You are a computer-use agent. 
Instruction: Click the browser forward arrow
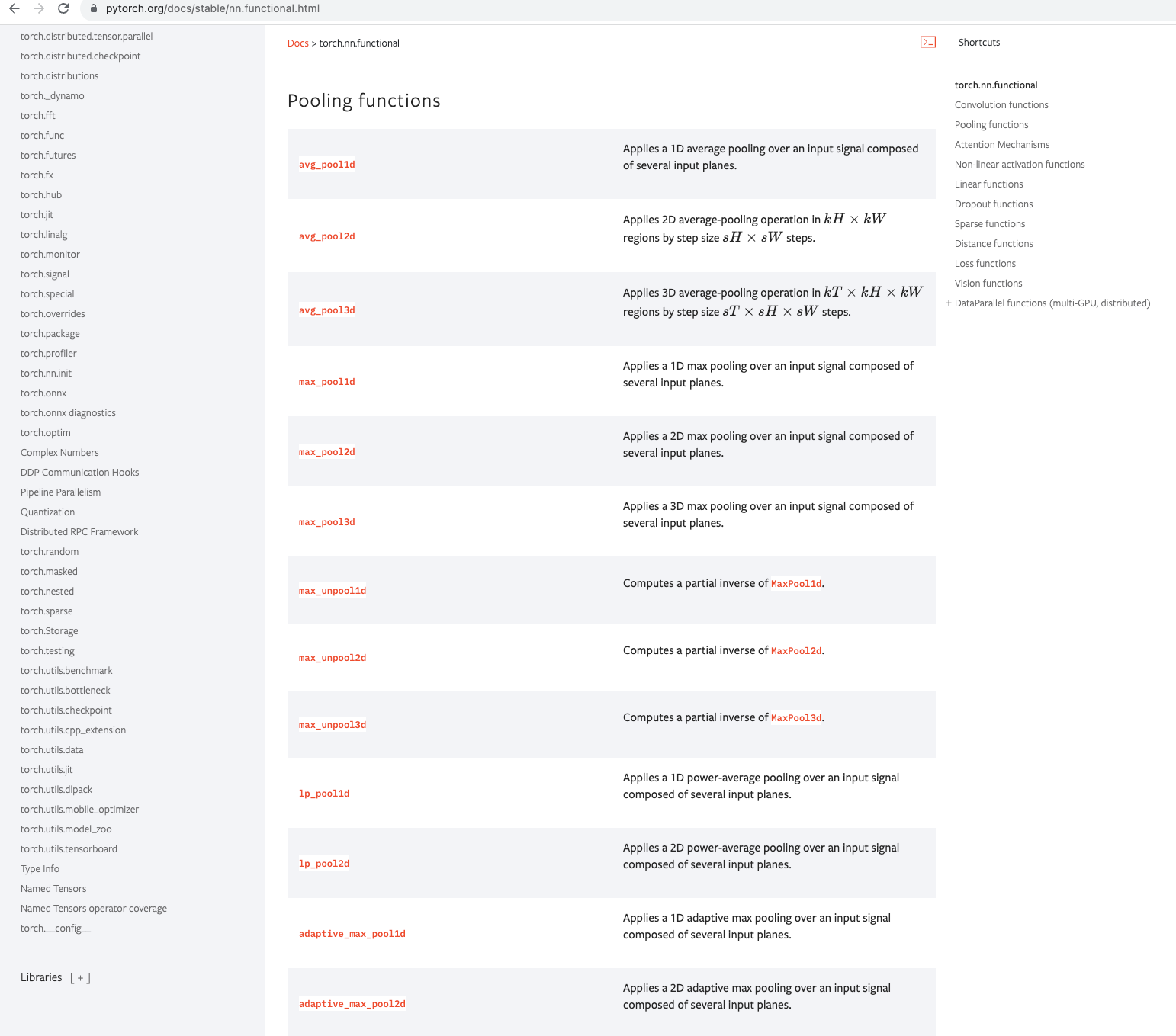(39, 8)
